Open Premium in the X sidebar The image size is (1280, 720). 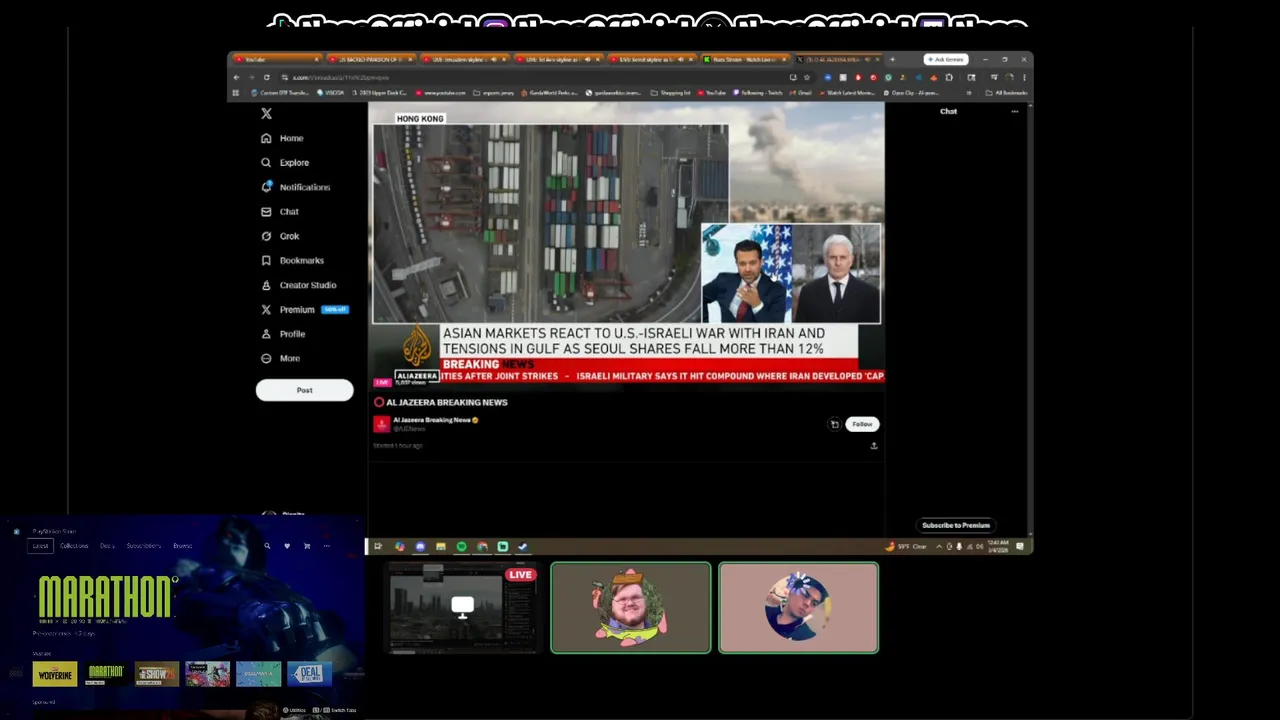pos(303,310)
